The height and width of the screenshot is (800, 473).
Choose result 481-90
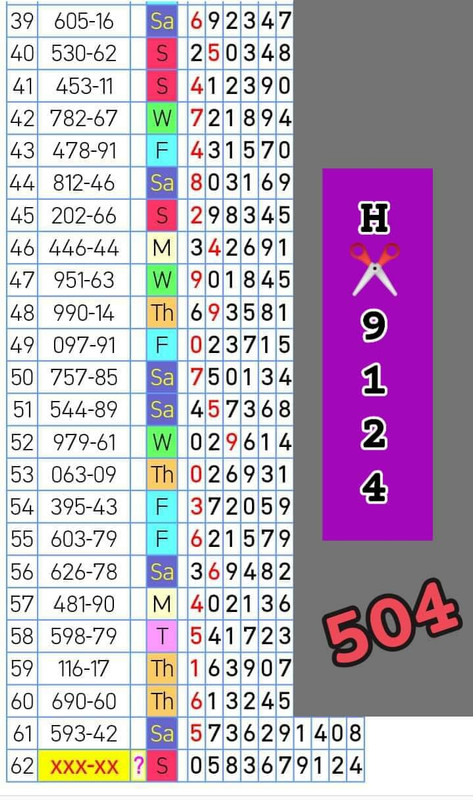[x=84, y=604]
